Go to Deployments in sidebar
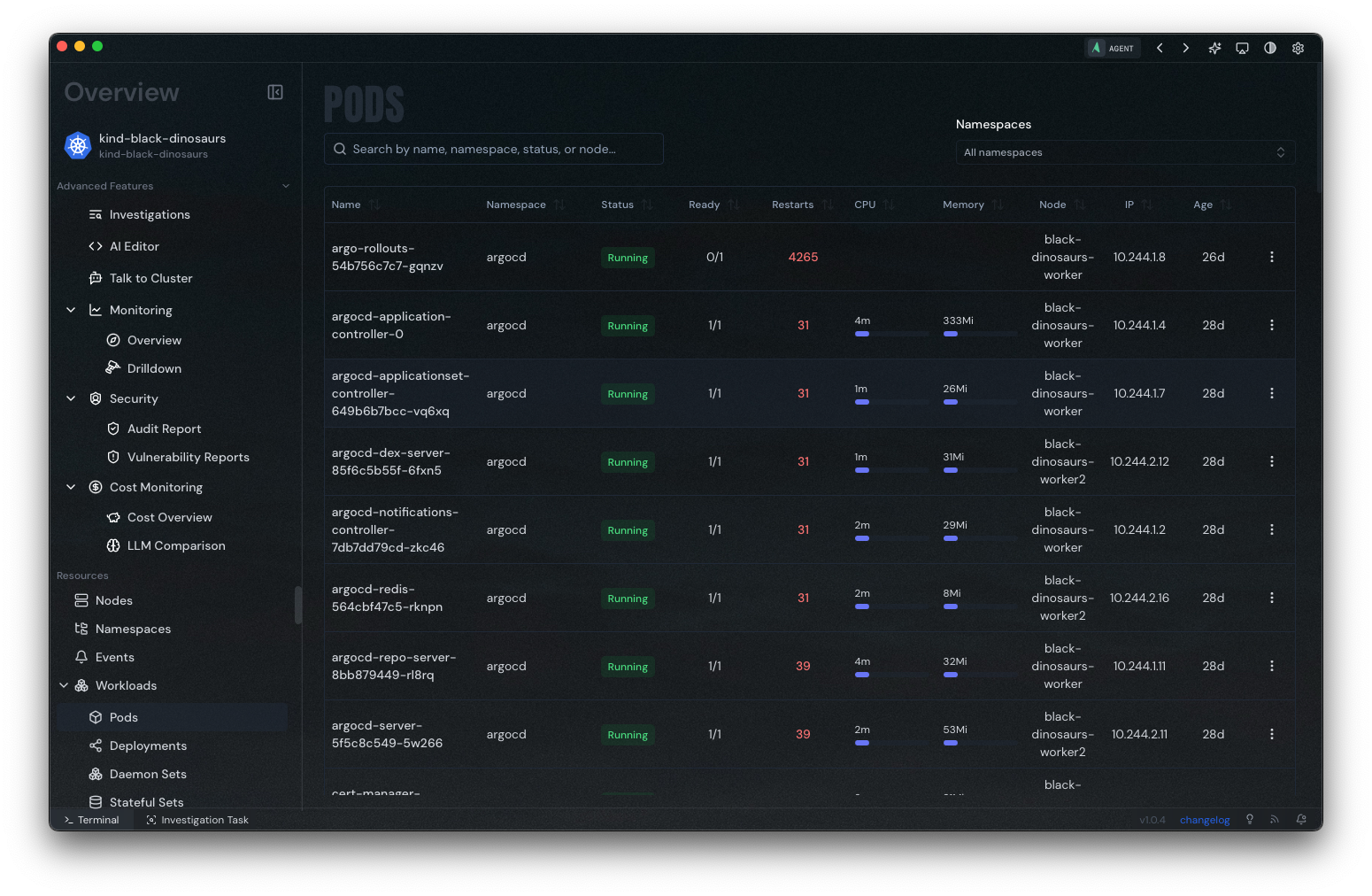Image resolution: width=1372 pixels, height=896 pixels. (x=148, y=745)
